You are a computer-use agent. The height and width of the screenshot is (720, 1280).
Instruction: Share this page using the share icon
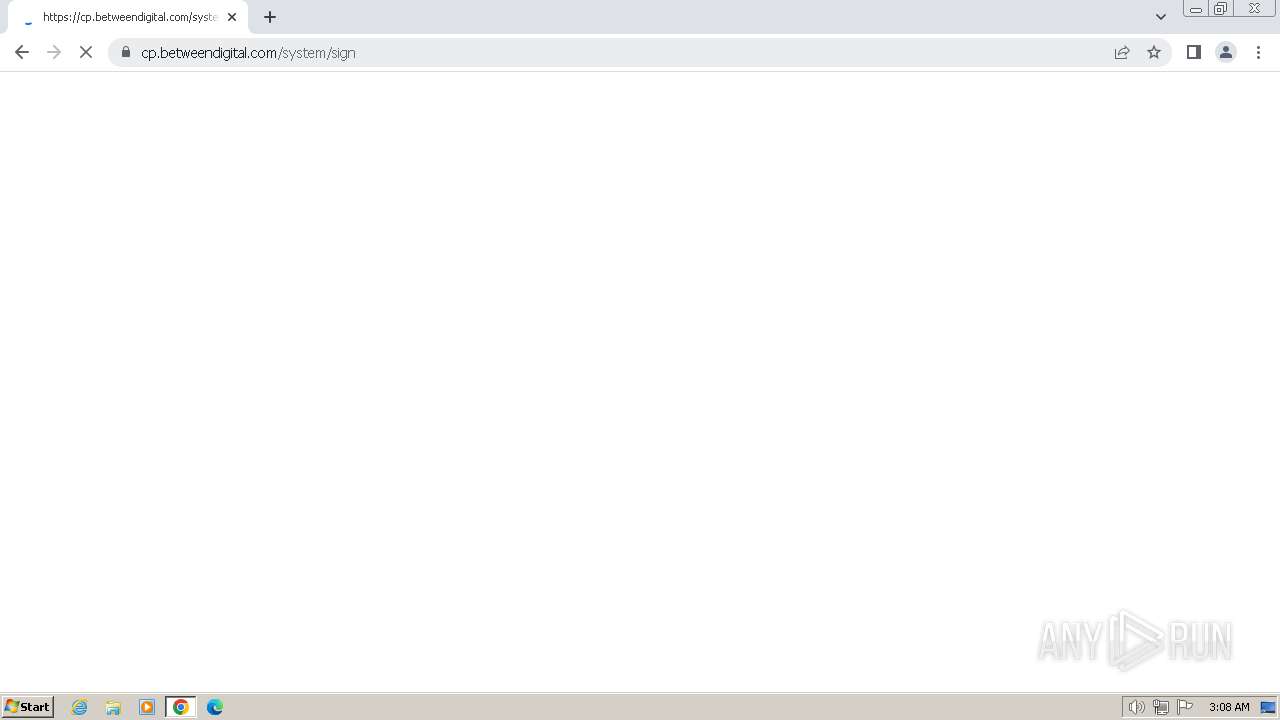pos(1122,52)
